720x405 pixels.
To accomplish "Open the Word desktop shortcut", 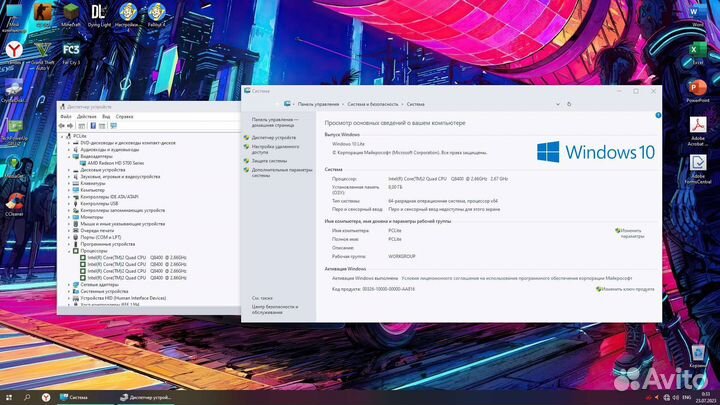I will pos(698,14).
